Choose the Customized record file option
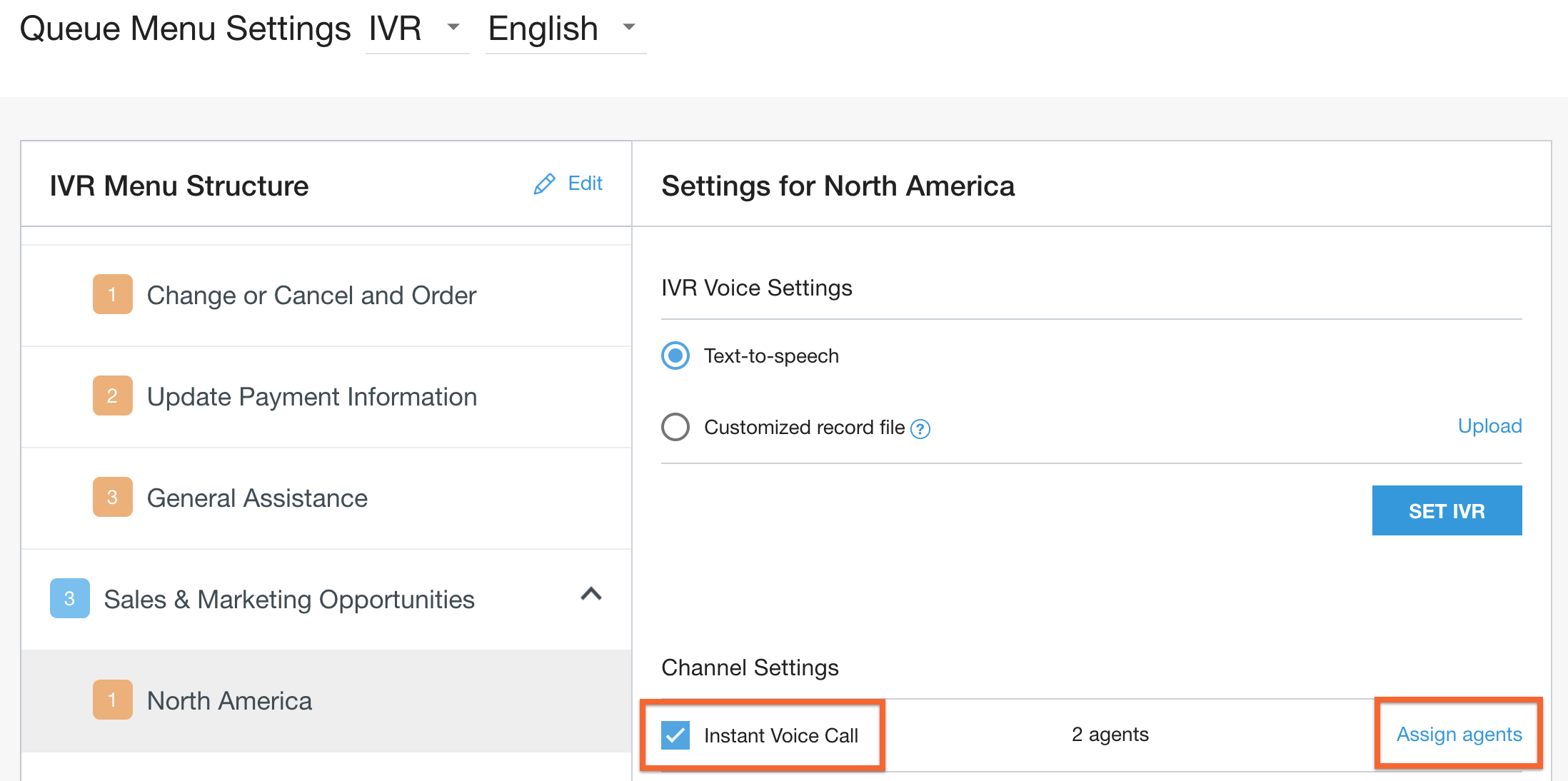 tap(674, 427)
